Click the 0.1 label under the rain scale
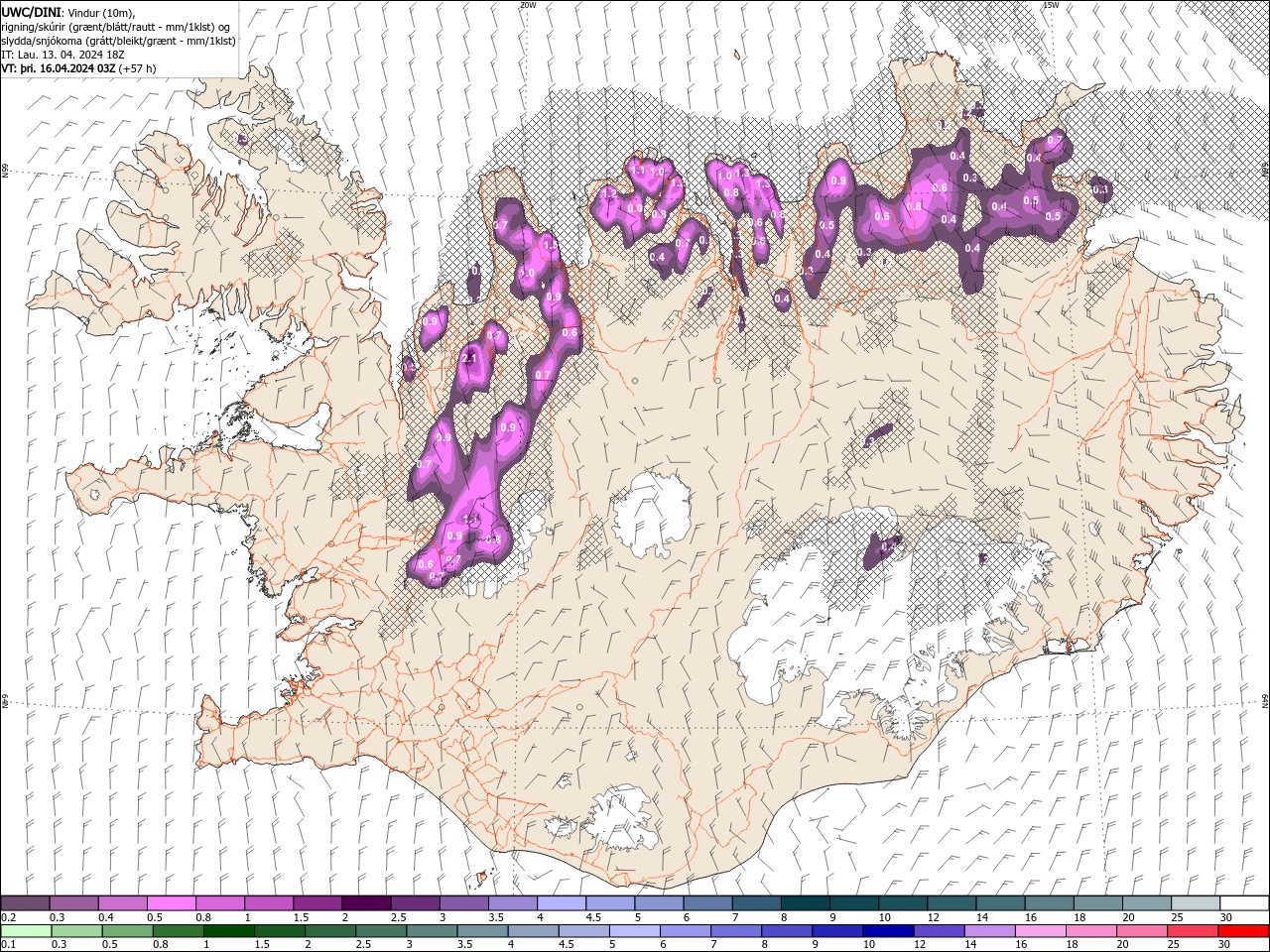The height and width of the screenshot is (952, 1270). point(7,945)
